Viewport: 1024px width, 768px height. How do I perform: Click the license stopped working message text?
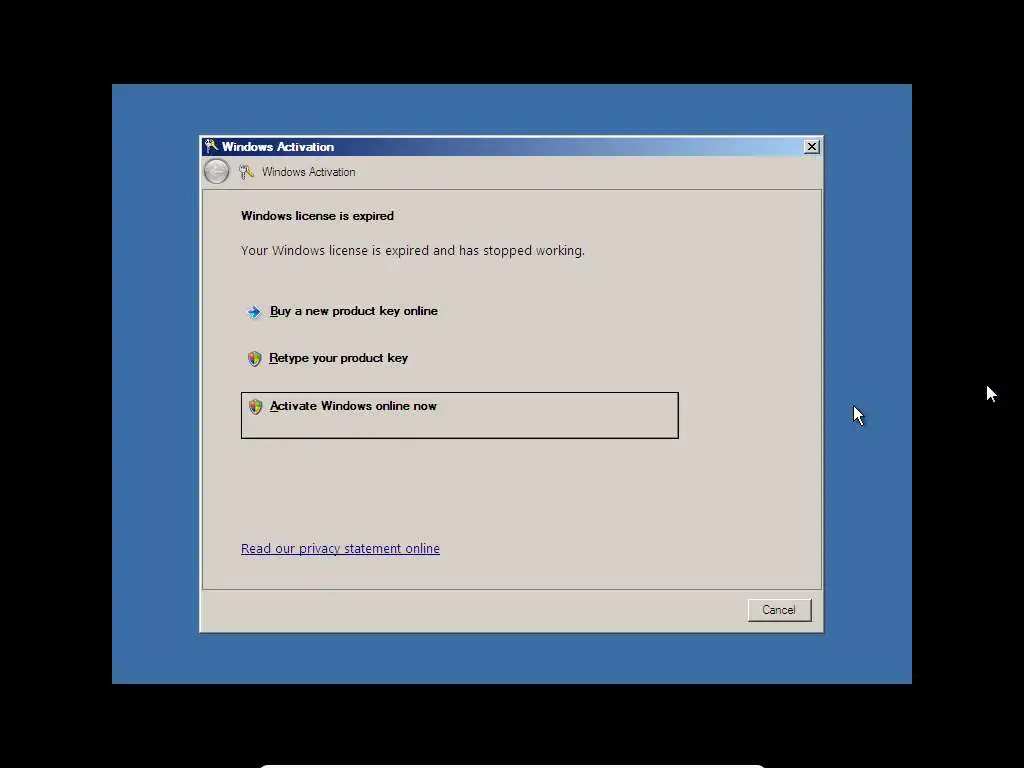coord(413,251)
